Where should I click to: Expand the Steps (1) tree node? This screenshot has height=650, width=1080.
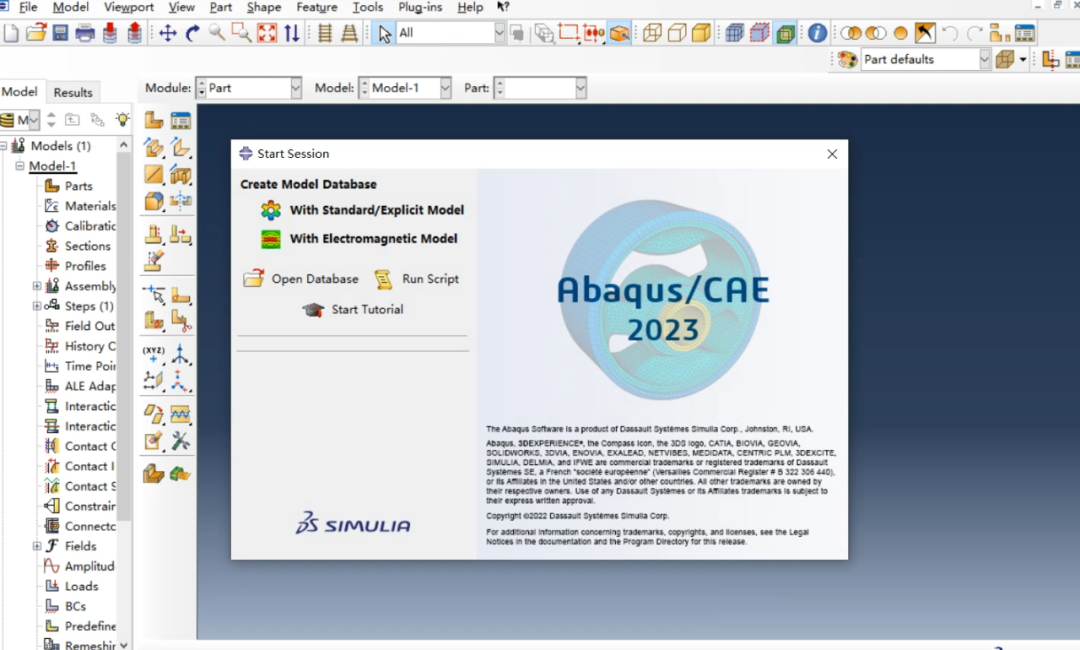(37, 306)
